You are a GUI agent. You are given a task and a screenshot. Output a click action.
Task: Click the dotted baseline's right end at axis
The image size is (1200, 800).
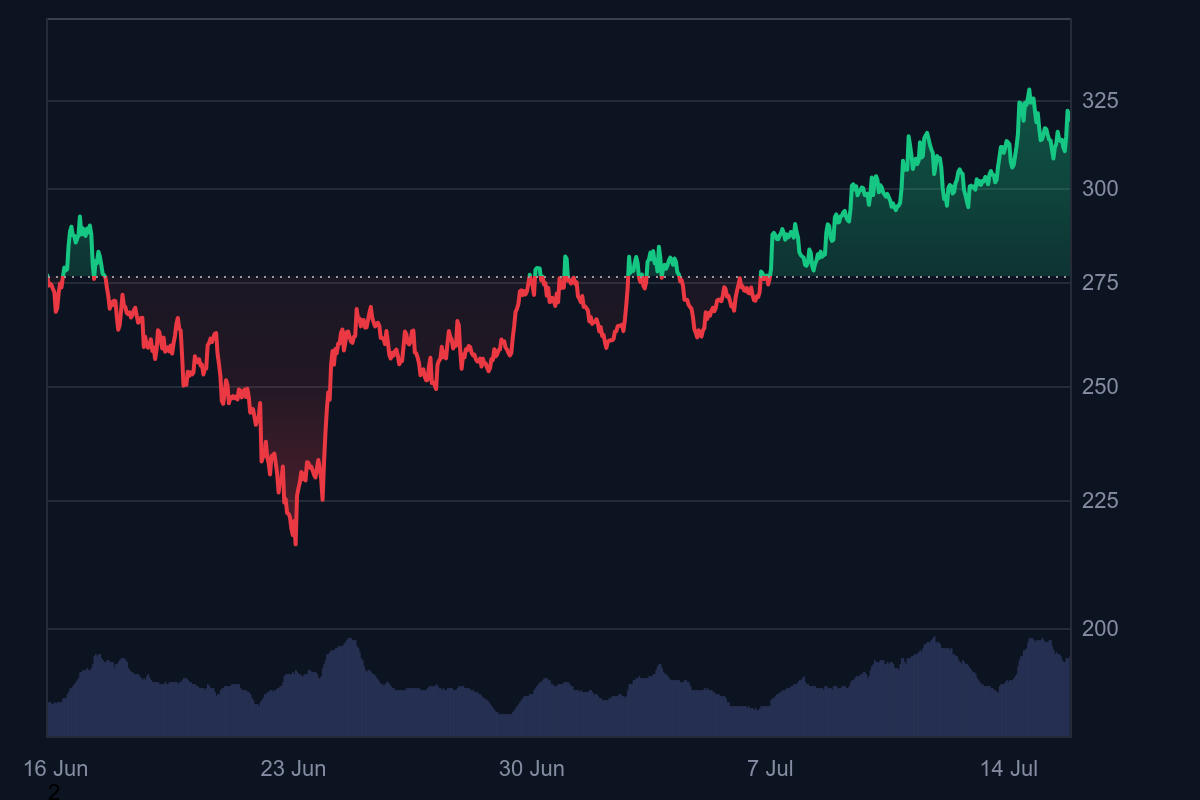pos(1069,277)
